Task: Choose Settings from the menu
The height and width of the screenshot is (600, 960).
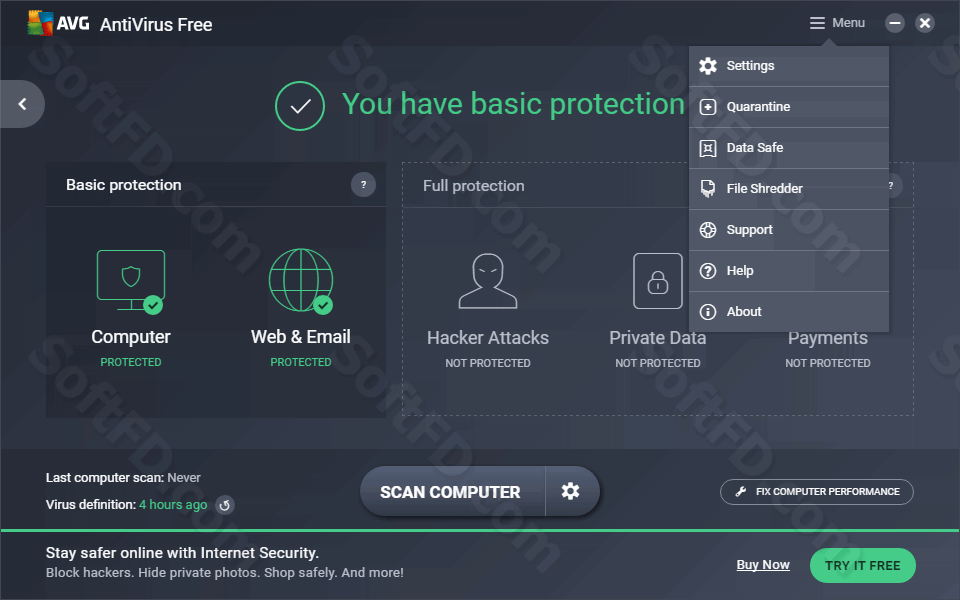Action: [x=789, y=66]
